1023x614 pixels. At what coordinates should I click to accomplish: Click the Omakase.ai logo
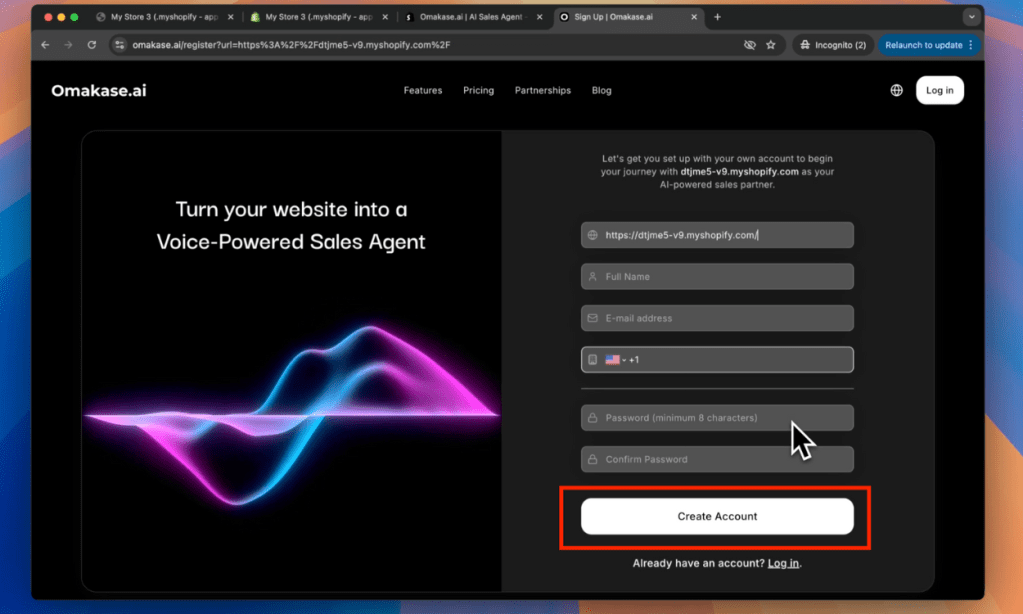point(99,91)
